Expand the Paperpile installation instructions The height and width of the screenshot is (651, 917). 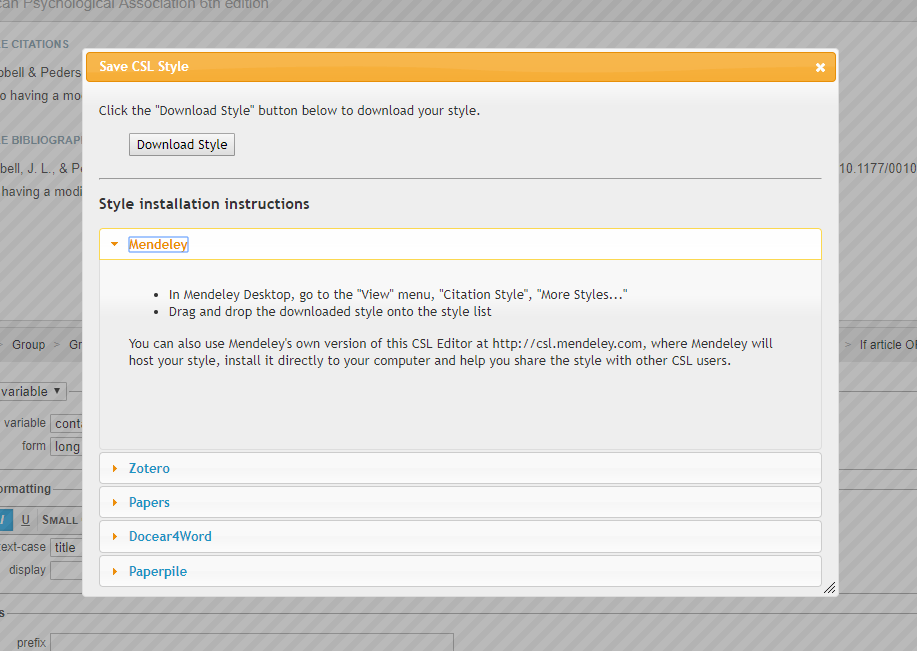point(460,571)
